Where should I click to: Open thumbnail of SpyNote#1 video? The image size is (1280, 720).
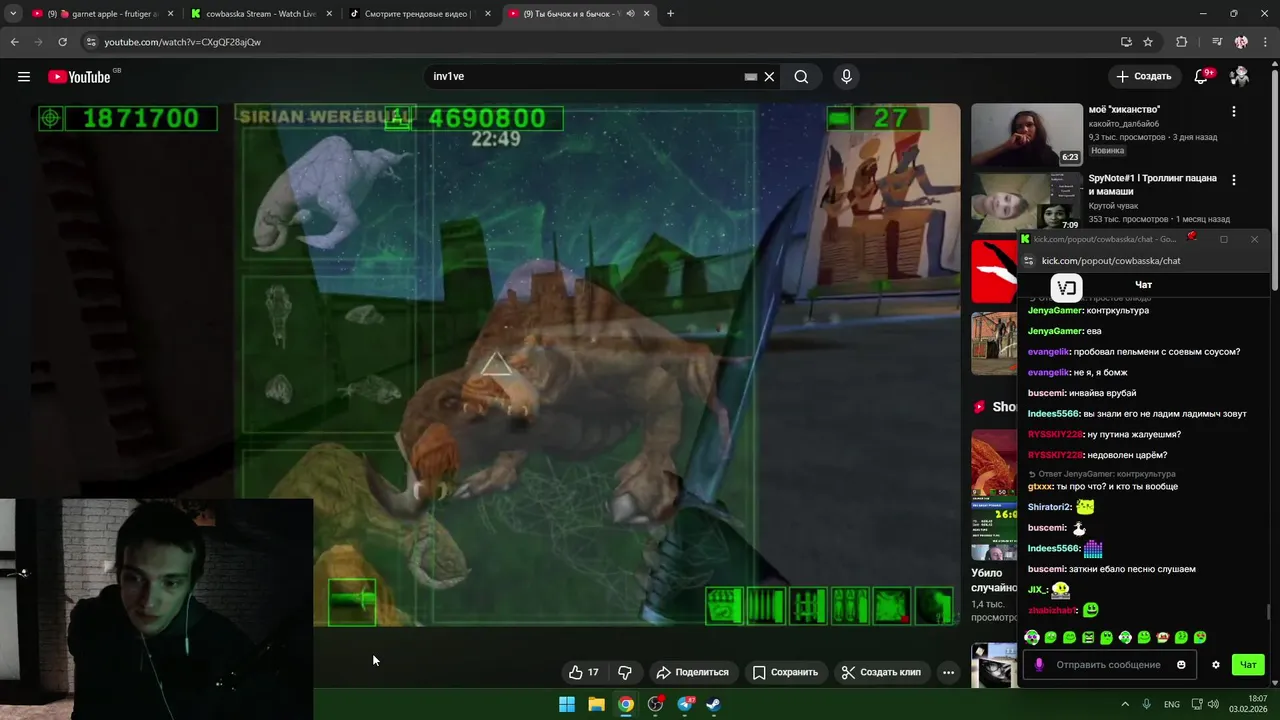pyautogui.click(x=1027, y=202)
